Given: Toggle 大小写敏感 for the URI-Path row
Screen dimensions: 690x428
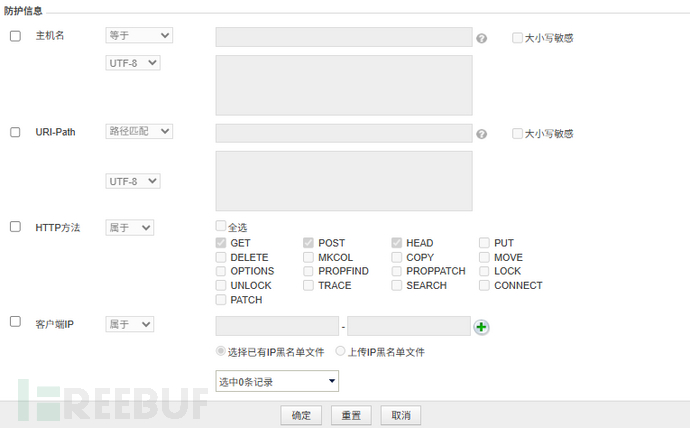Looking at the screenshot, I should pyautogui.click(x=518, y=133).
